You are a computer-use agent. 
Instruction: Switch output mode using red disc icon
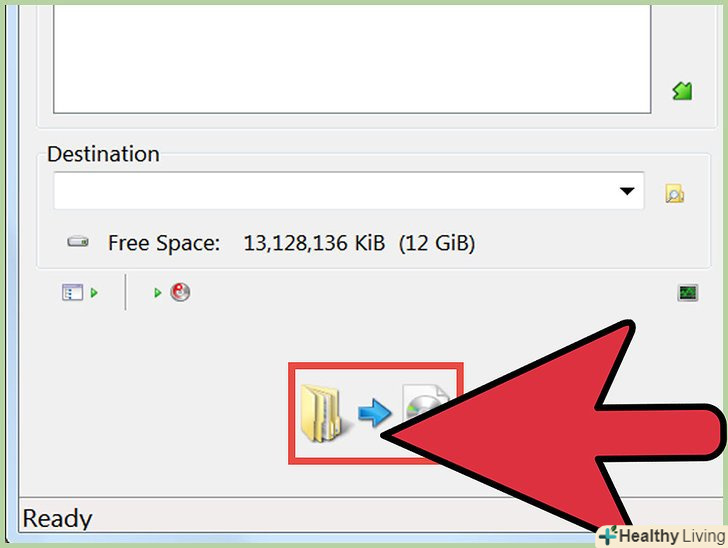(180, 292)
